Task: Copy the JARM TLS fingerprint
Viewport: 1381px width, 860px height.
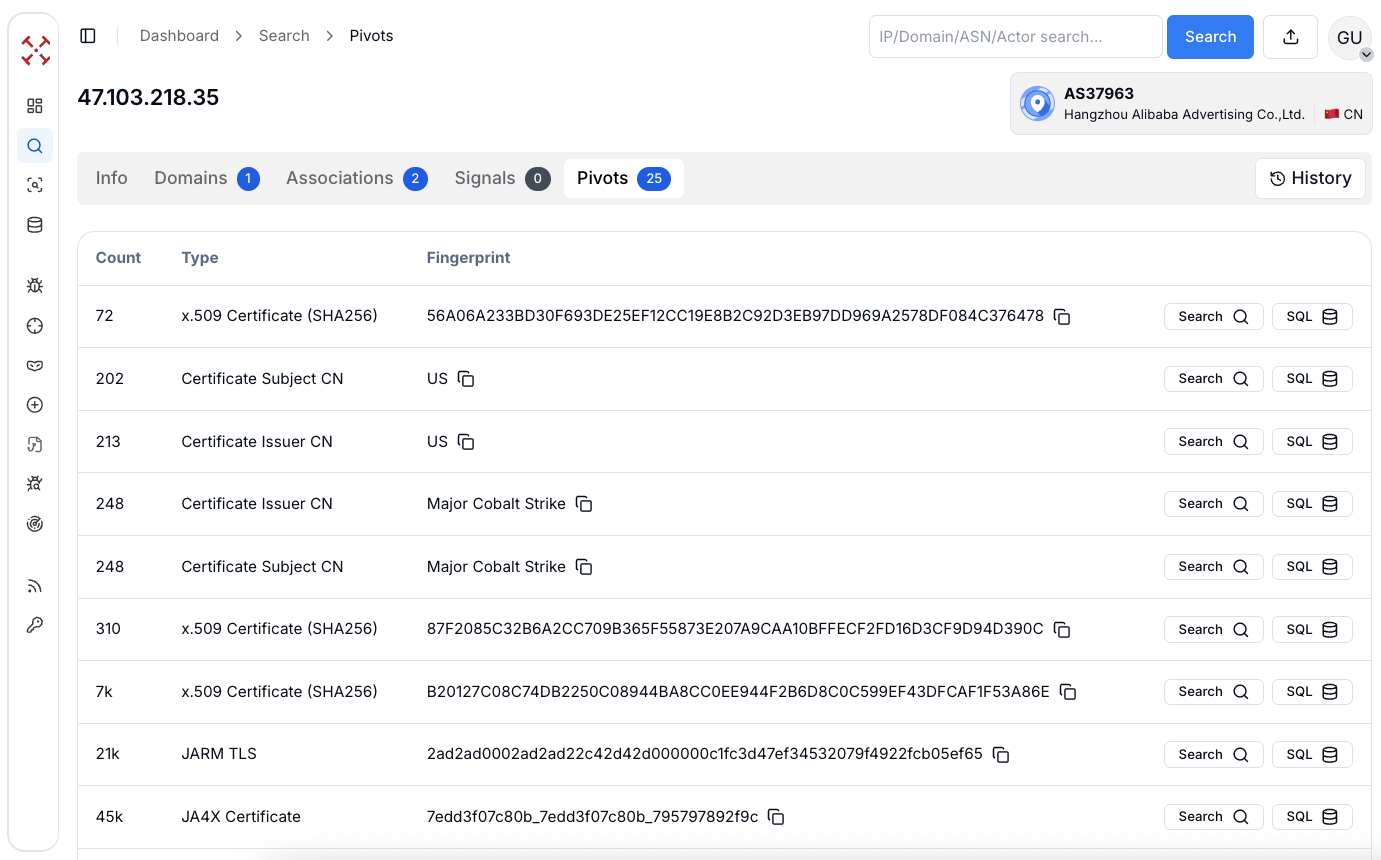Action: click(1001, 755)
